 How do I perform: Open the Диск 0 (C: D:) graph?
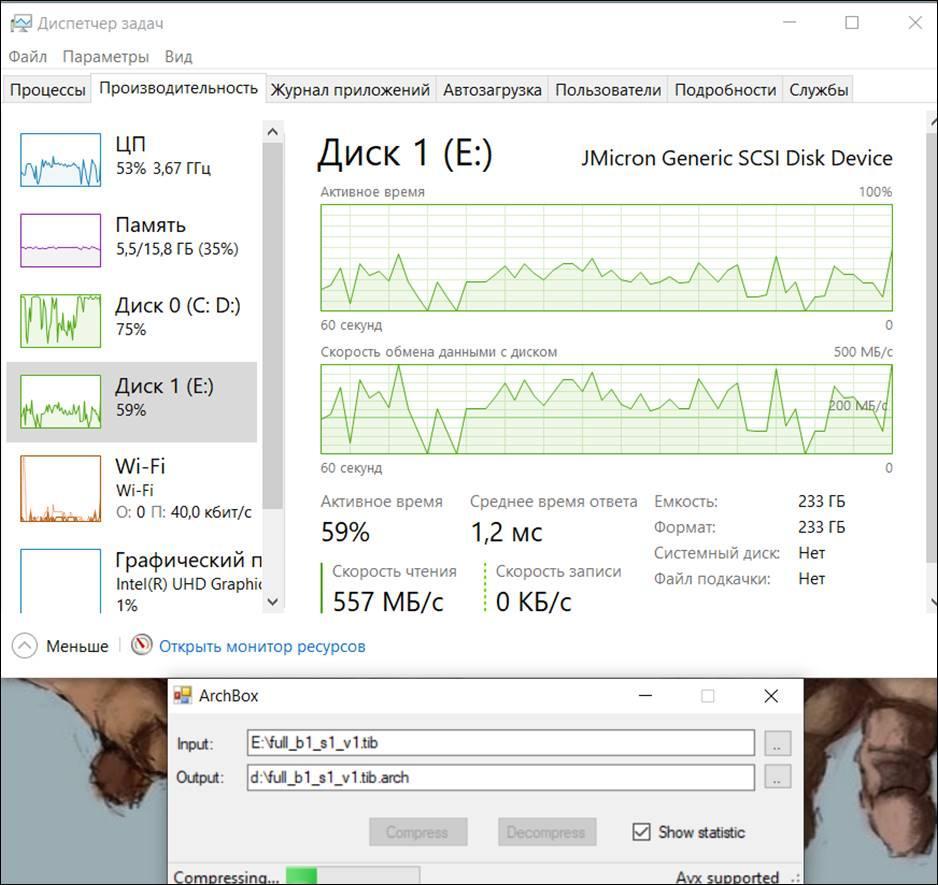[x=61, y=320]
